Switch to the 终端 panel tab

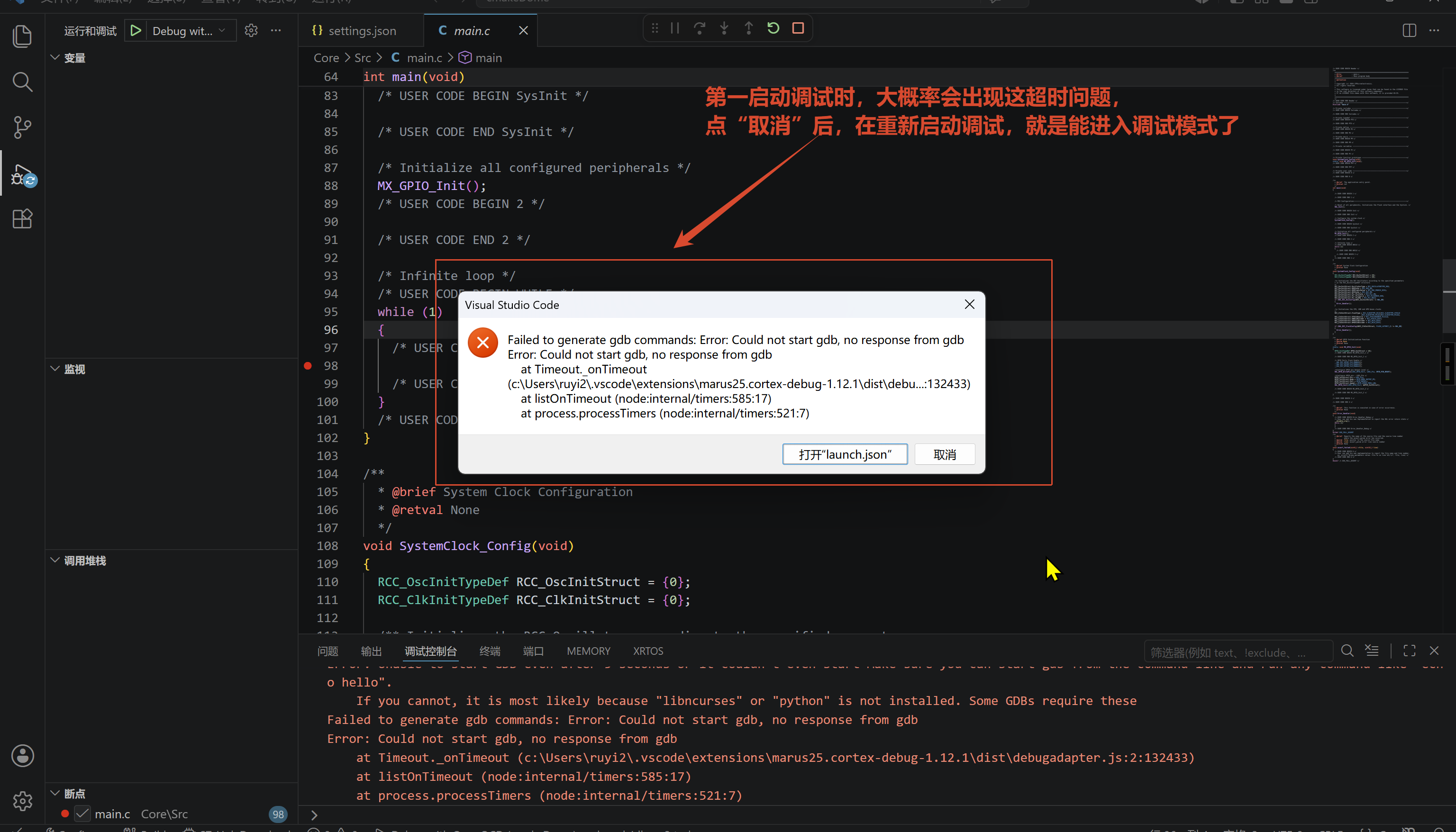click(x=490, y=651)
